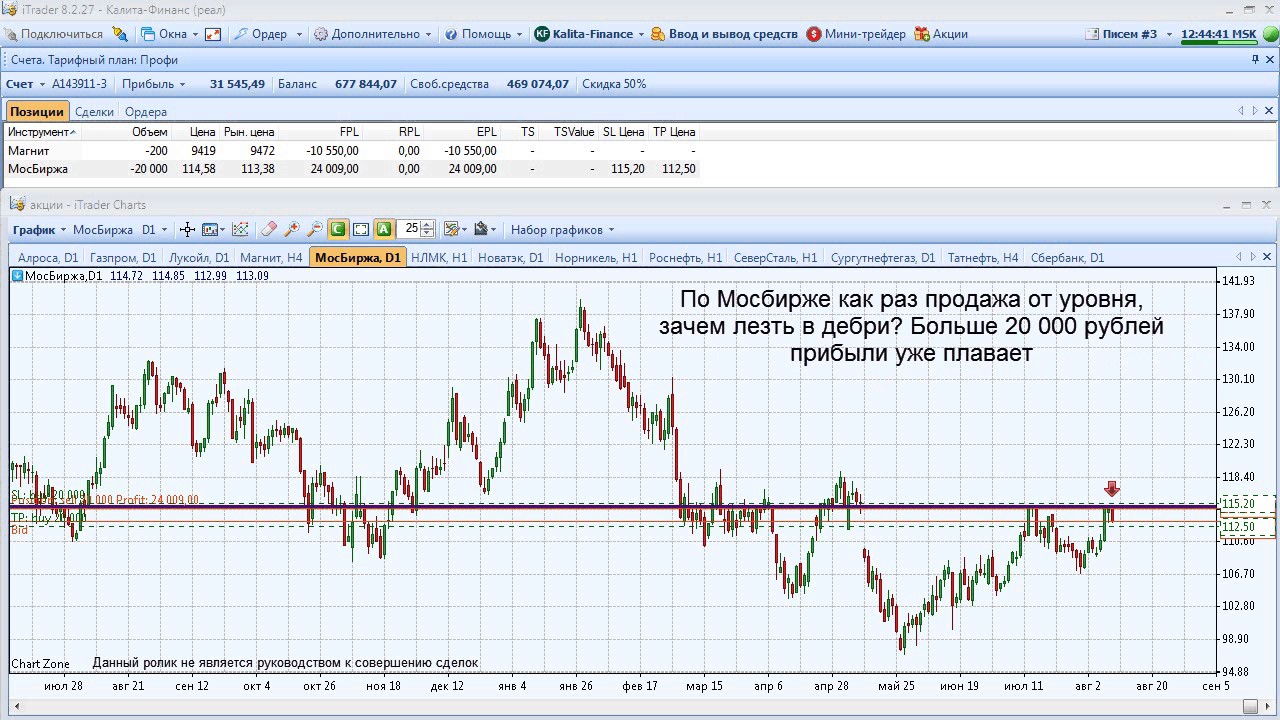Switch to the Сбербанк, D1 chart tab

click(1067, 258)
